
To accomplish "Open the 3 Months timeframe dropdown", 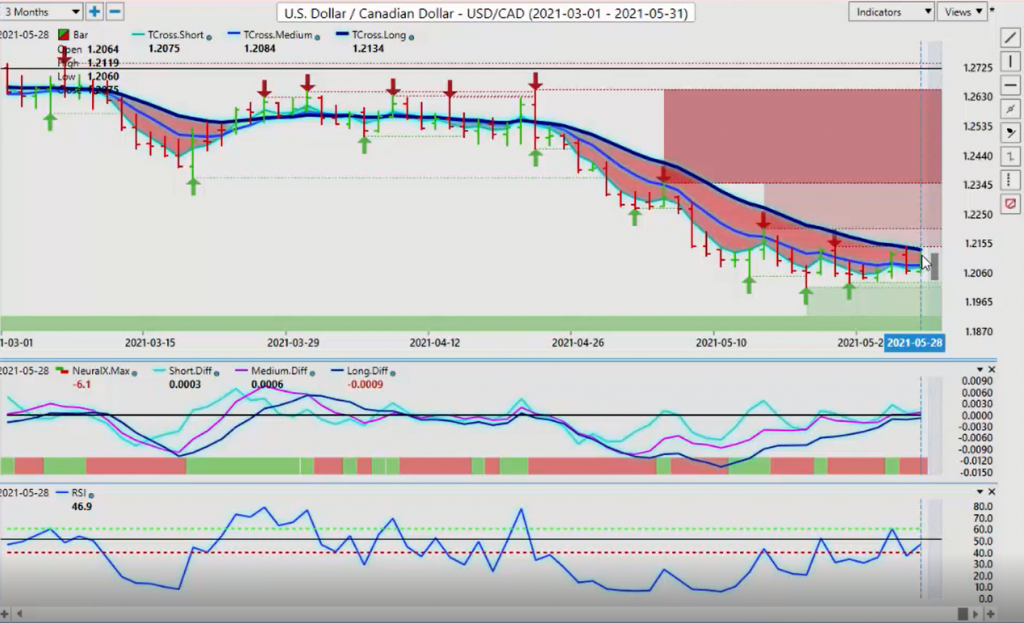I will point(41,12).
